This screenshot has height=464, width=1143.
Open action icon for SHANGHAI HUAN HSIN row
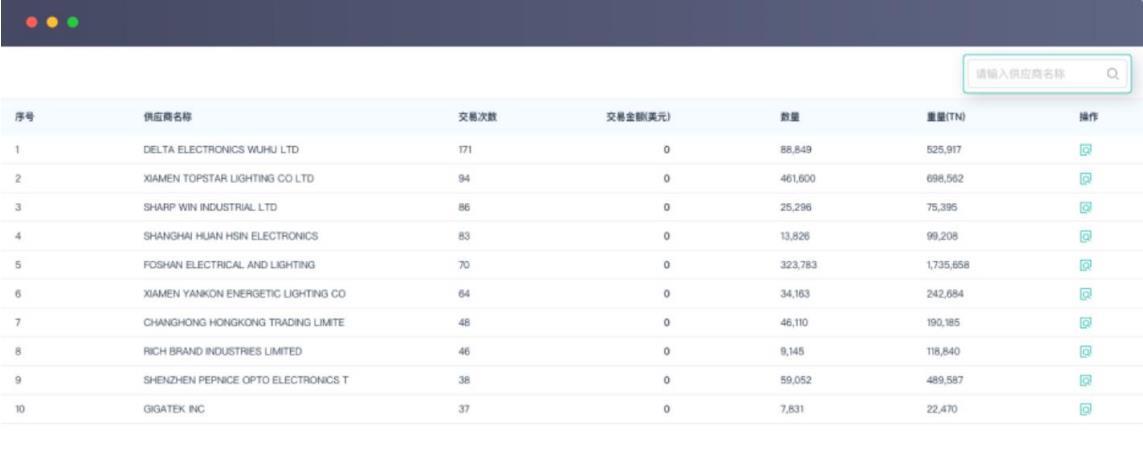[1085, 236]
